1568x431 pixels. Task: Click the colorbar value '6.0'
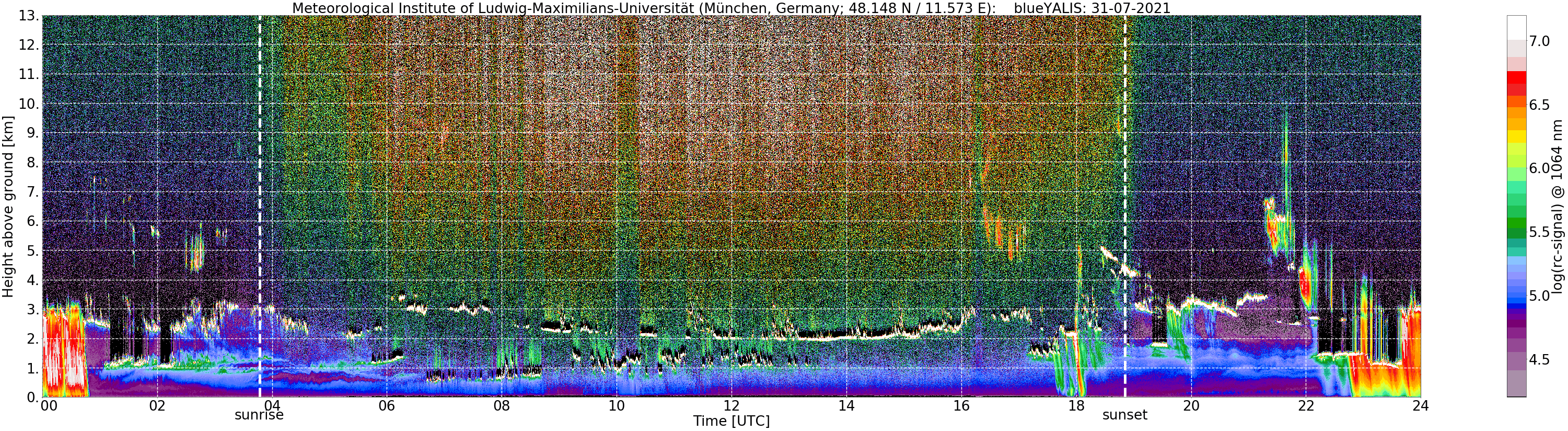coord(1539,168)
